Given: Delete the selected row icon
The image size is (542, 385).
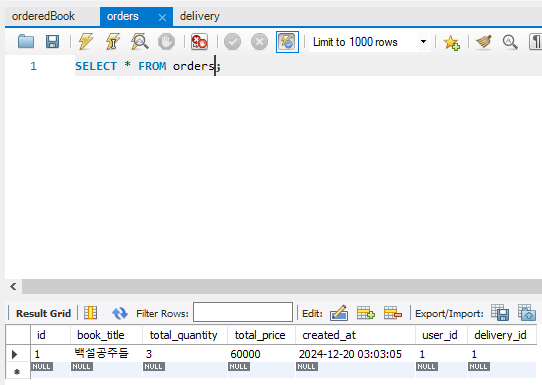Looking at the screenshot, I should click(393, 313).
